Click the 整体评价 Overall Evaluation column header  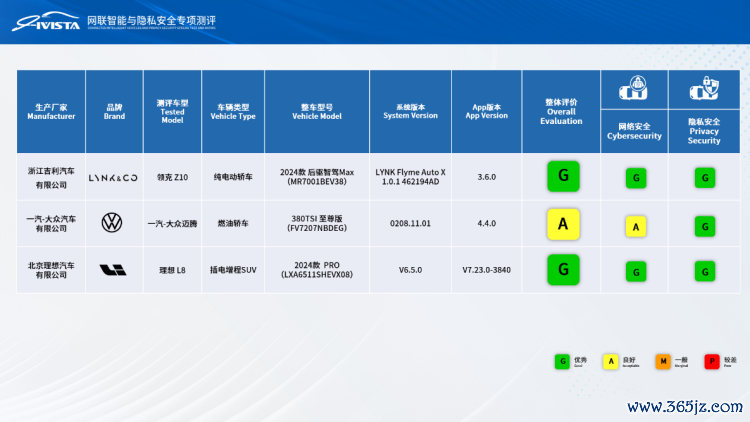coord(561,111)
